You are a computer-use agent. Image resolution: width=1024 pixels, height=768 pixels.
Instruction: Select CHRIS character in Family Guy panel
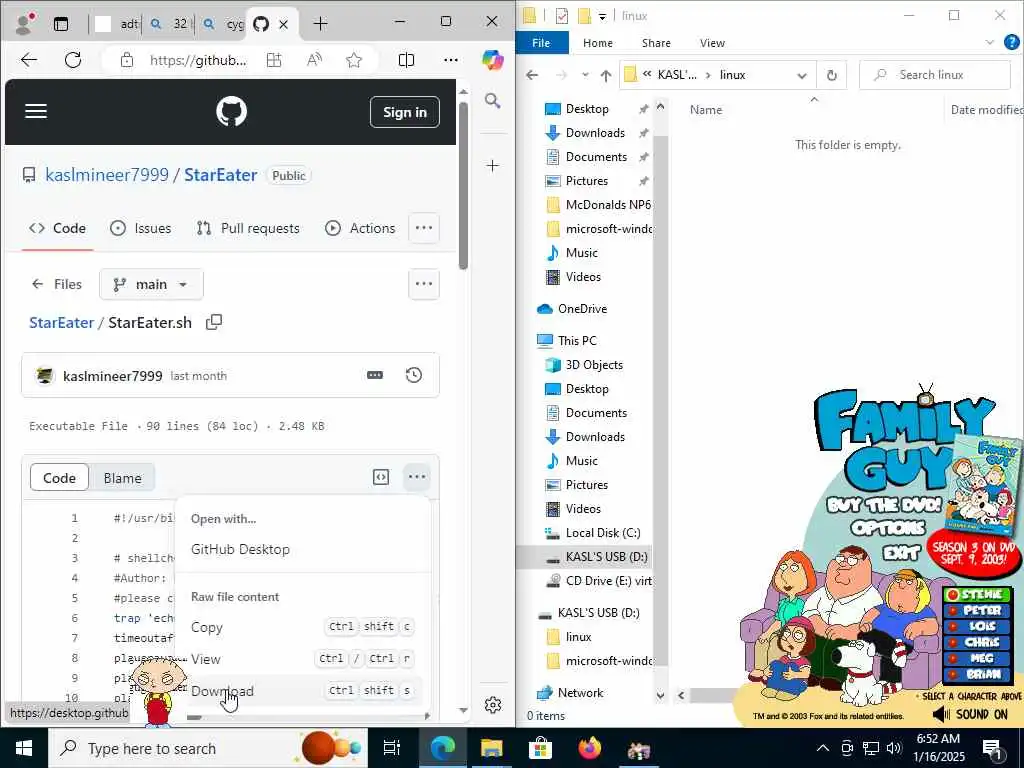[x=977, y=642]
